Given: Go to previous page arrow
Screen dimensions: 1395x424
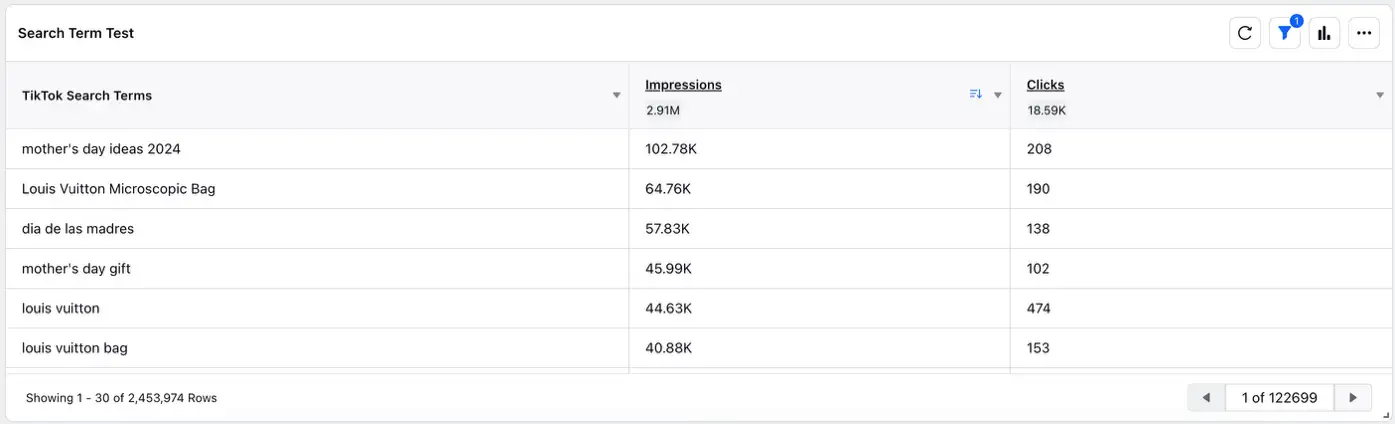Looking at the screenshot, I should 1206,398.
